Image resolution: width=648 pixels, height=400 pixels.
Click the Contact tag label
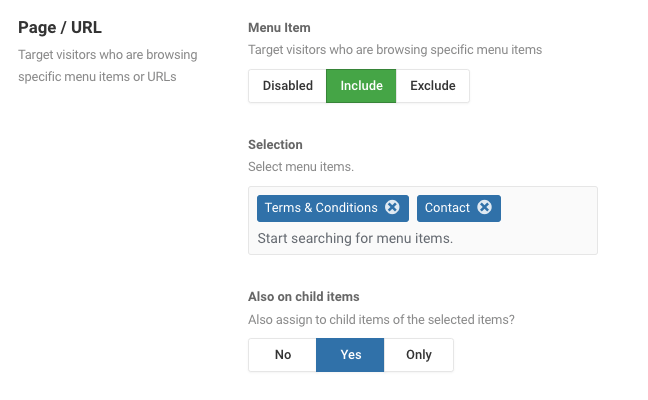447,207
